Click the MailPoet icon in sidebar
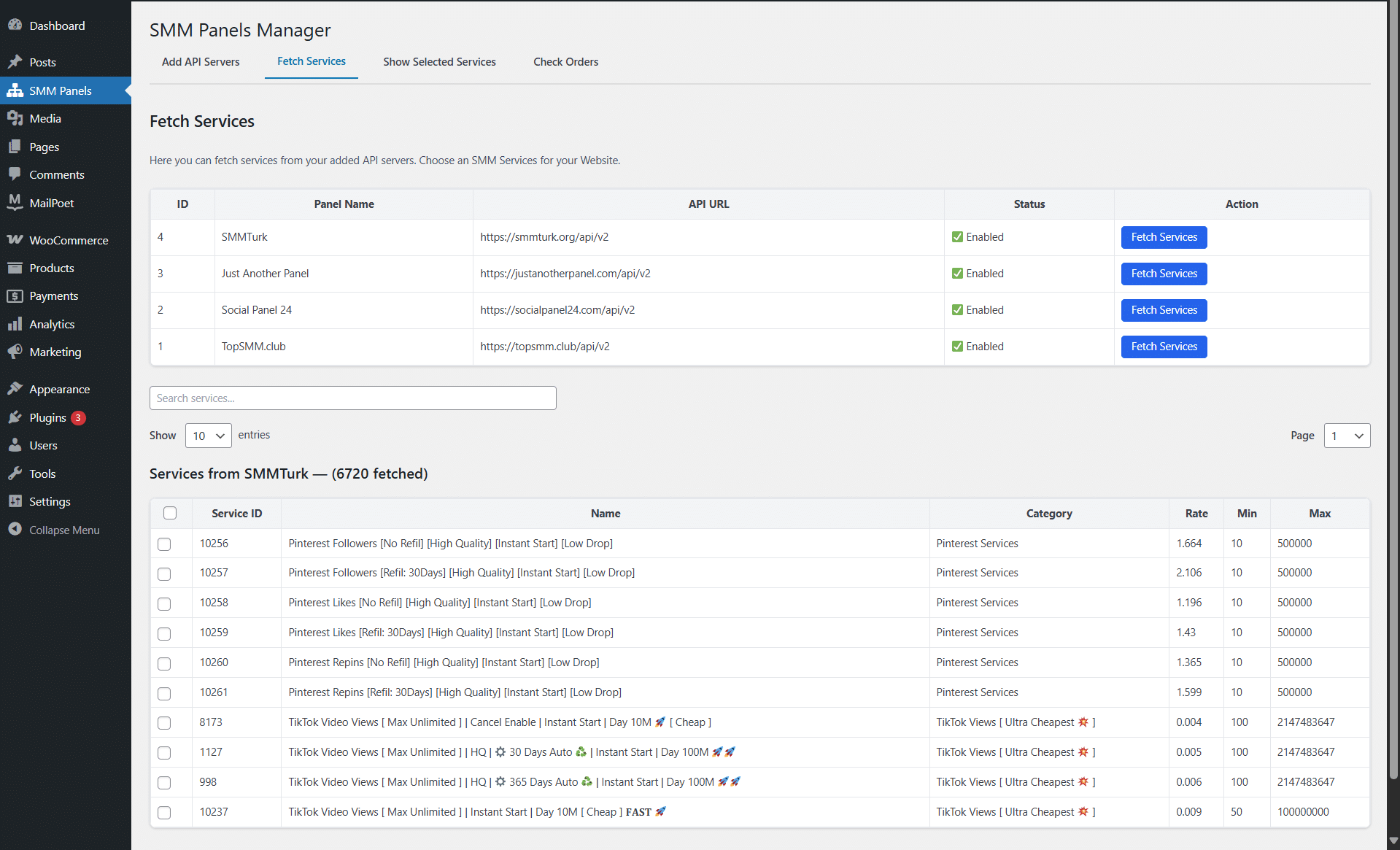1400x850 pixels. pyautogui.click(x=15, y=203)
